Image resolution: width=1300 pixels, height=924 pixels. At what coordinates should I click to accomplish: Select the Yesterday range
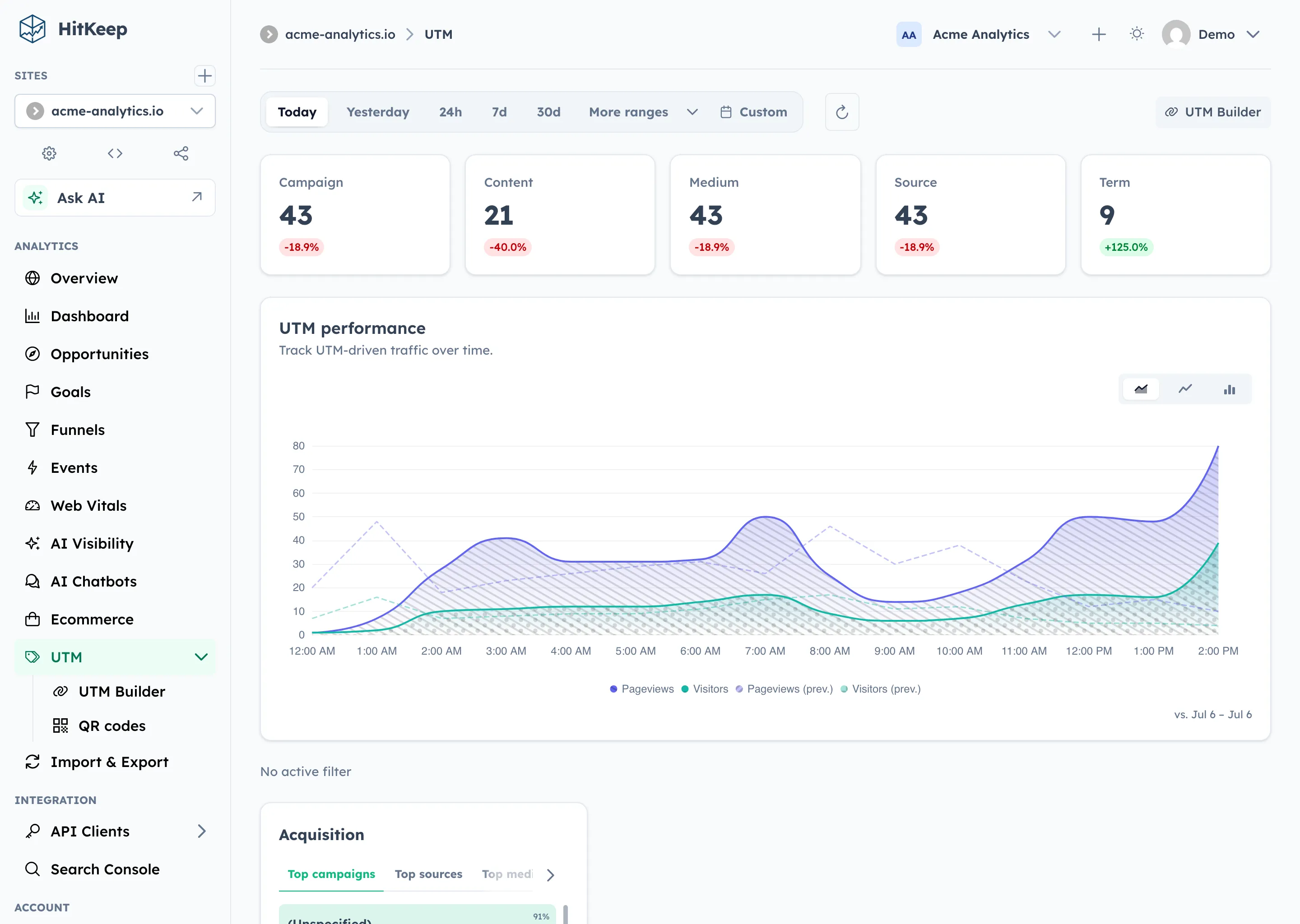(x=378, y=112)
